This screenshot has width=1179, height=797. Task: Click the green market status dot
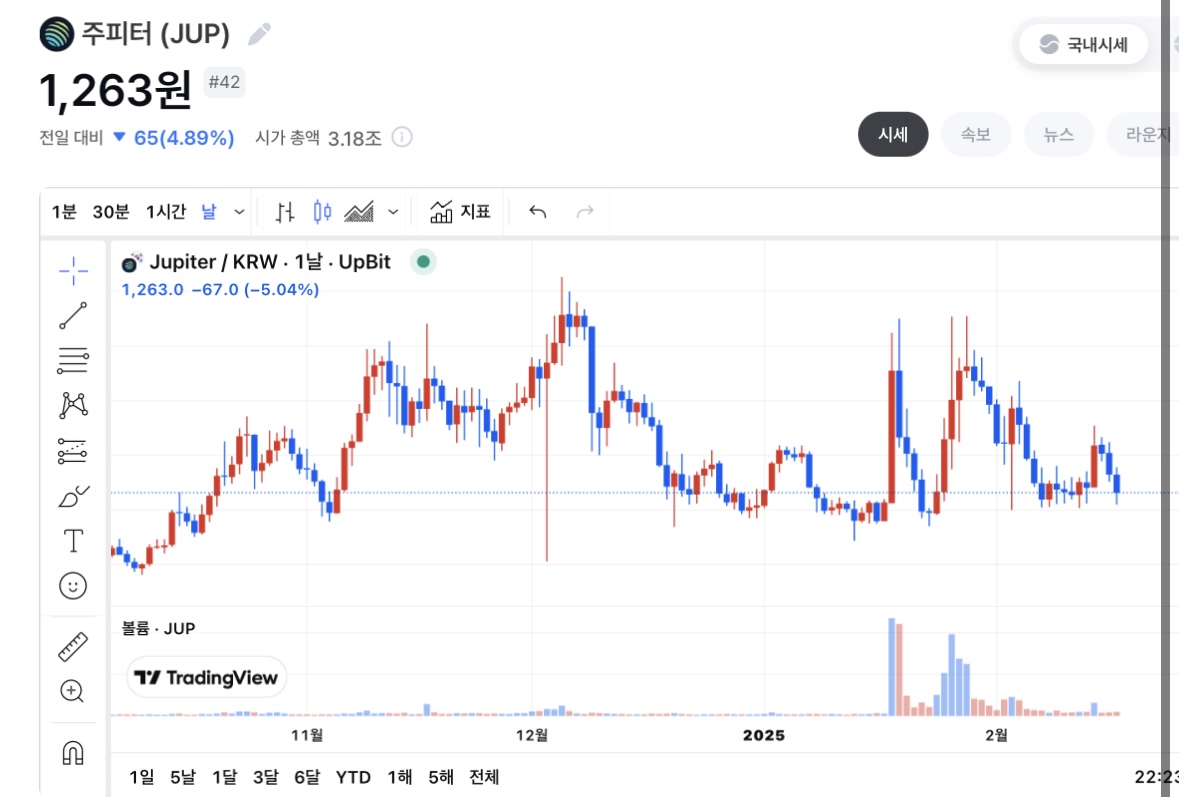423,262
